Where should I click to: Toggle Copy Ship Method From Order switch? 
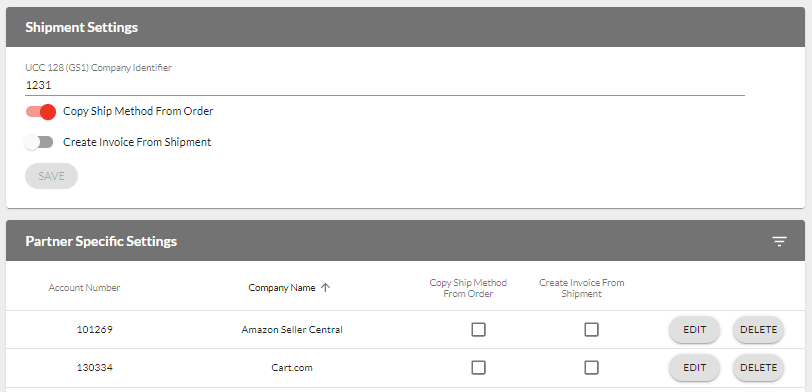[41, 111]
